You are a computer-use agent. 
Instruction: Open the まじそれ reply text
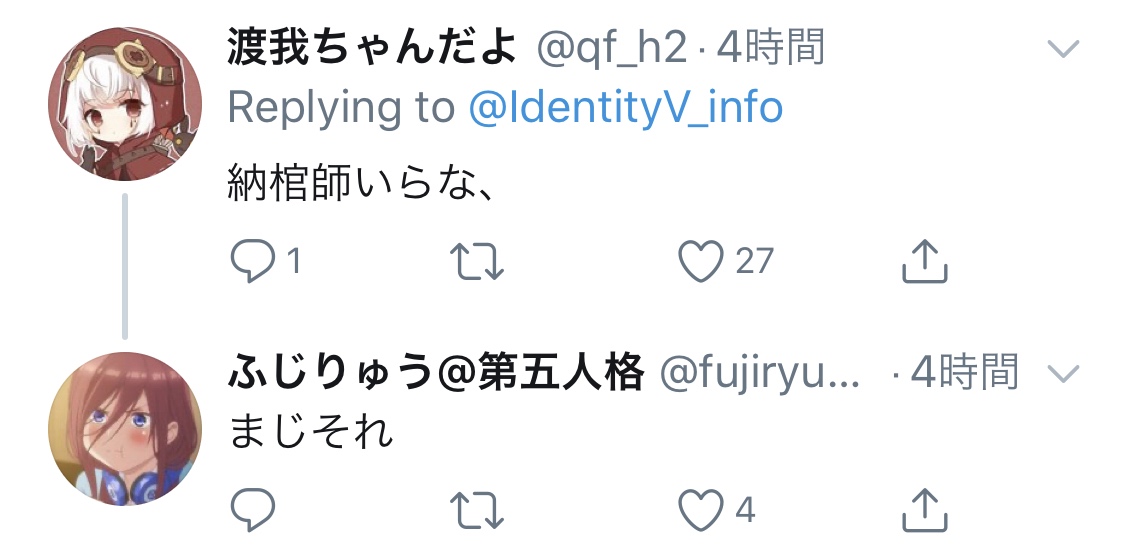click(x=311, y=432)
